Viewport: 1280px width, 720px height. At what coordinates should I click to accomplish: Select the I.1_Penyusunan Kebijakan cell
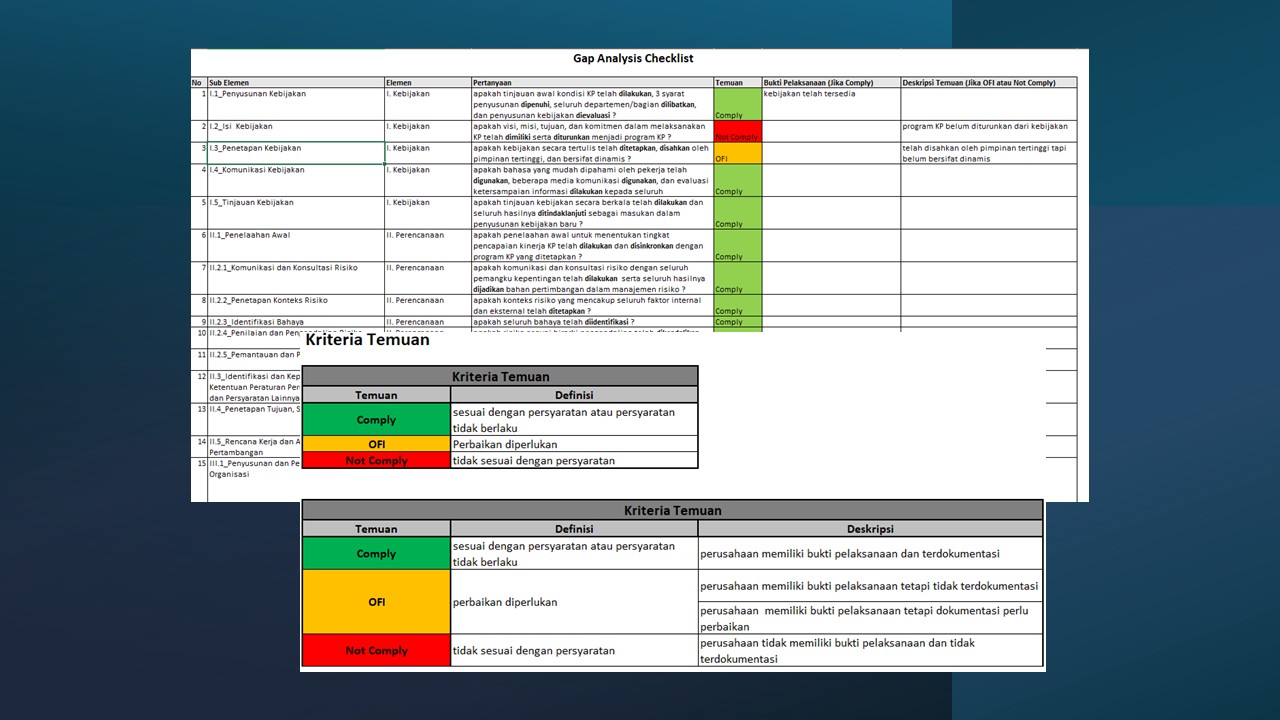pos(295,104)
